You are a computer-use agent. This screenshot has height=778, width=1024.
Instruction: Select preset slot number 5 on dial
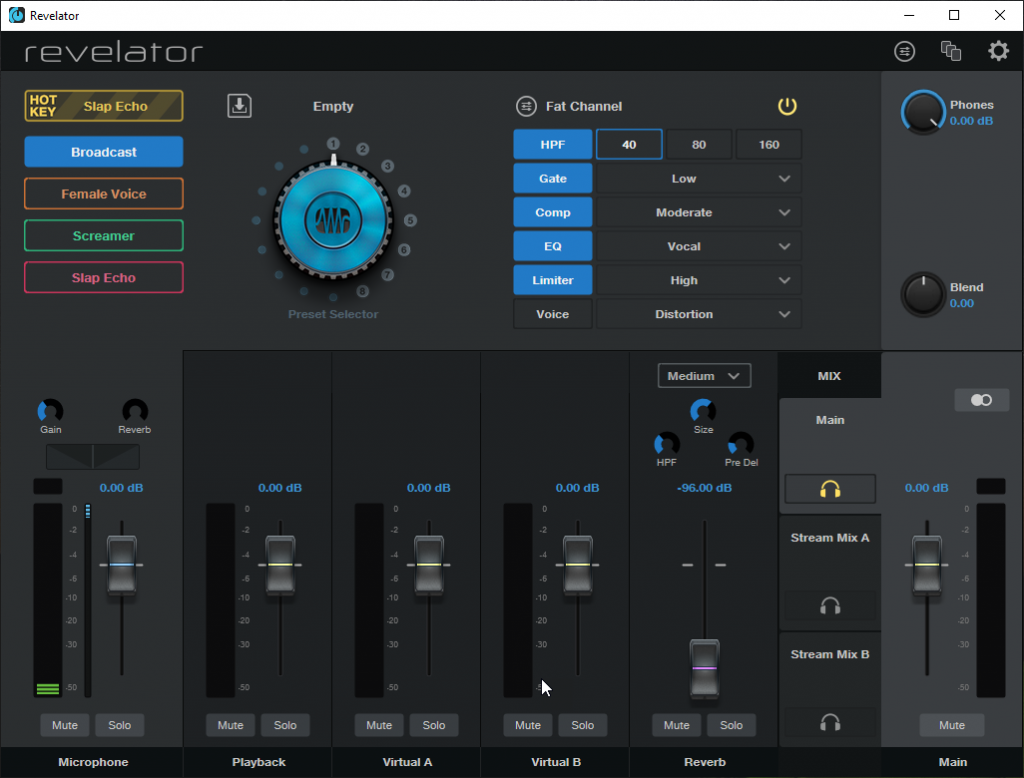tap(410, 220)
